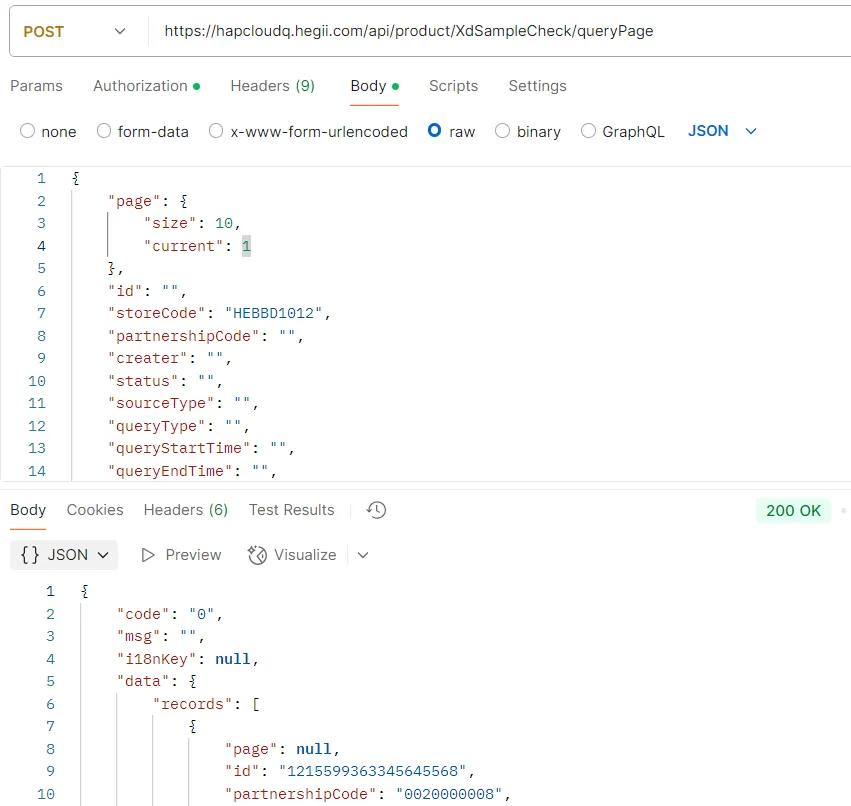Select the none body type
The width and height of the screenshot is (851, 806).
coord(28,131)
